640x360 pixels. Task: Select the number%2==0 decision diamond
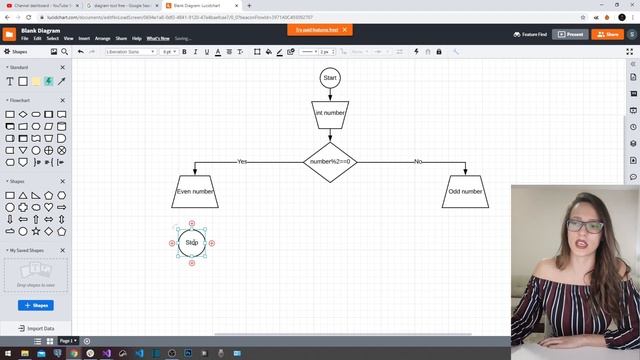coord(330,162)
